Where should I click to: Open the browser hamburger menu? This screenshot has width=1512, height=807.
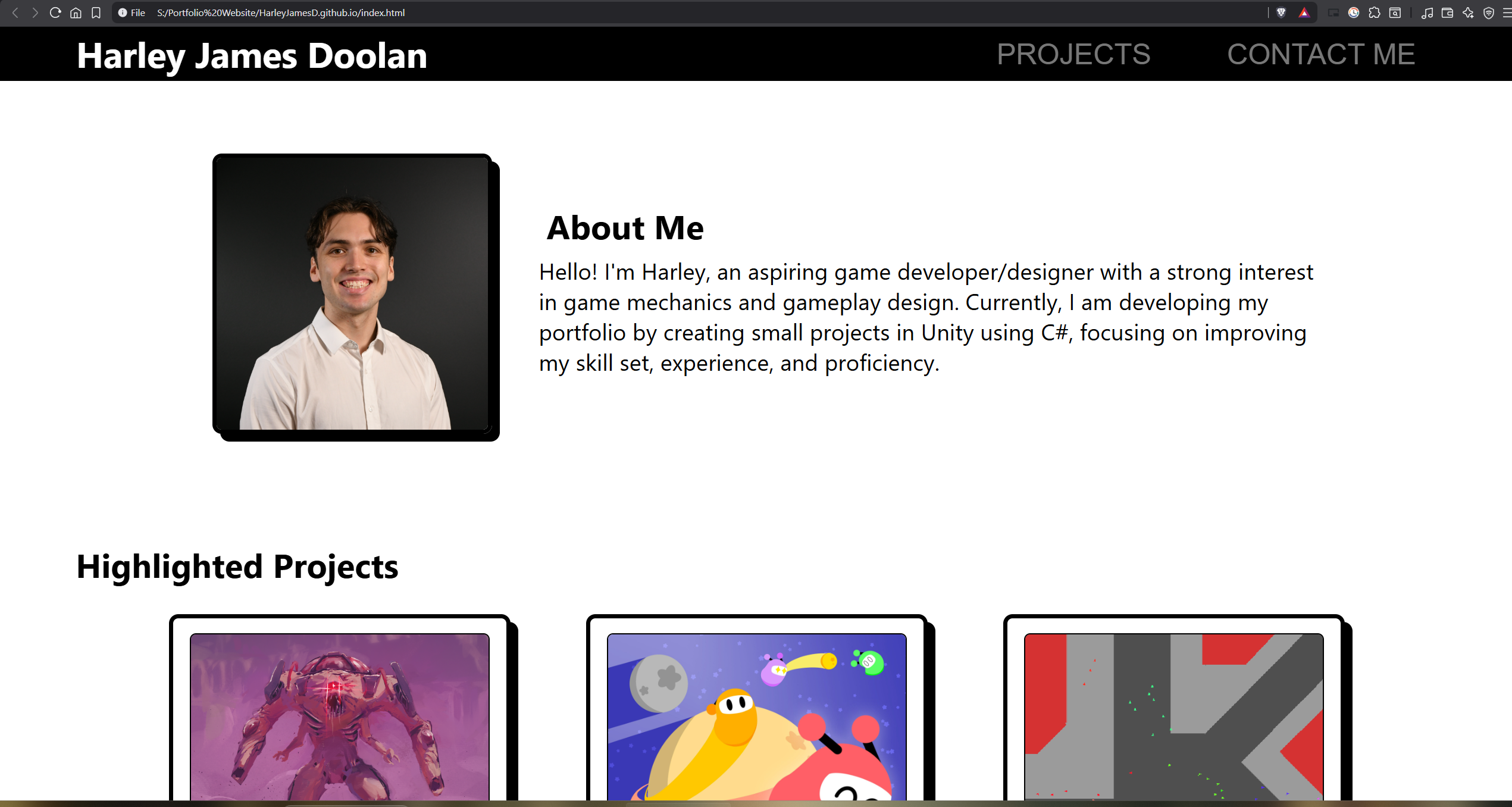click(1506, 12)
